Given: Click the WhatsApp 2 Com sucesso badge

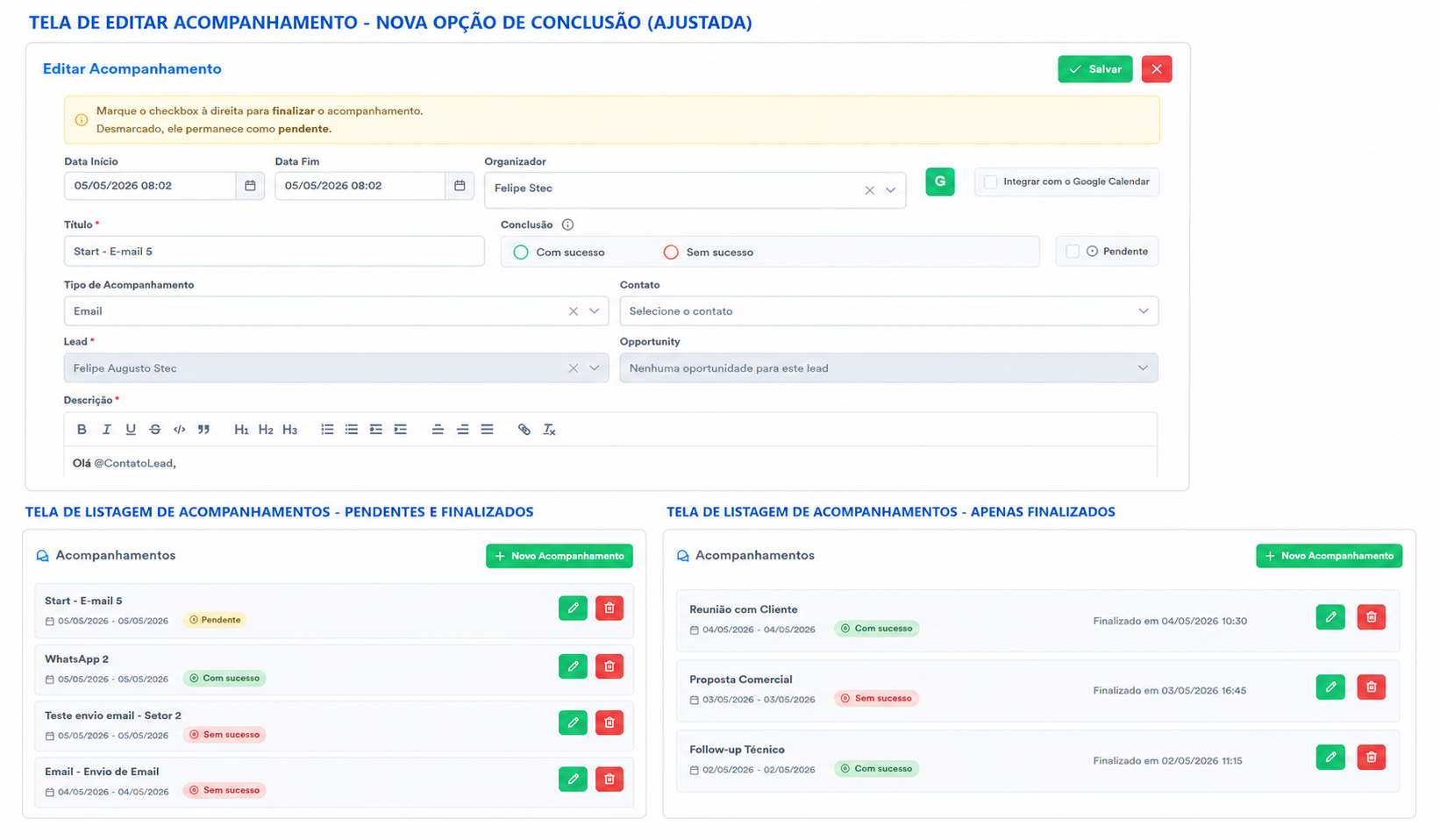Looking at the screenshot, I should 225,679.
